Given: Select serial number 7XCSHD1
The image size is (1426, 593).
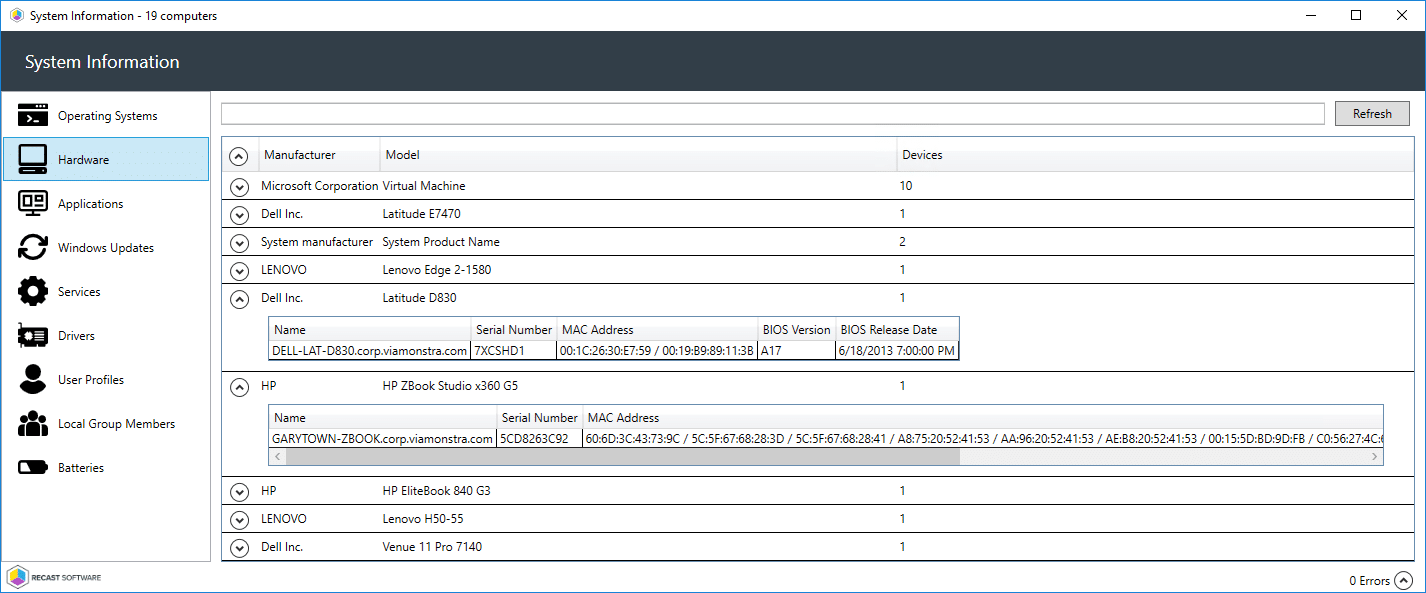Looking at the screenshot, I should [x=513, y=351].
